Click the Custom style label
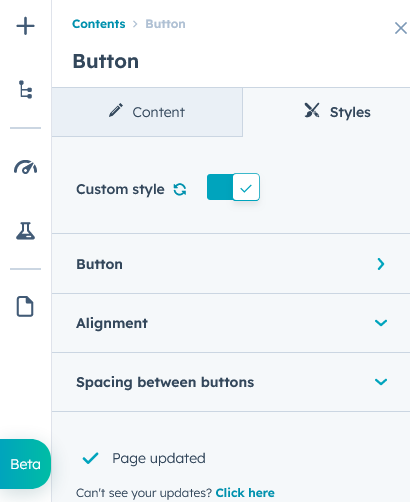The width and height of the screenshot is (410, 502). coord(120,189)
